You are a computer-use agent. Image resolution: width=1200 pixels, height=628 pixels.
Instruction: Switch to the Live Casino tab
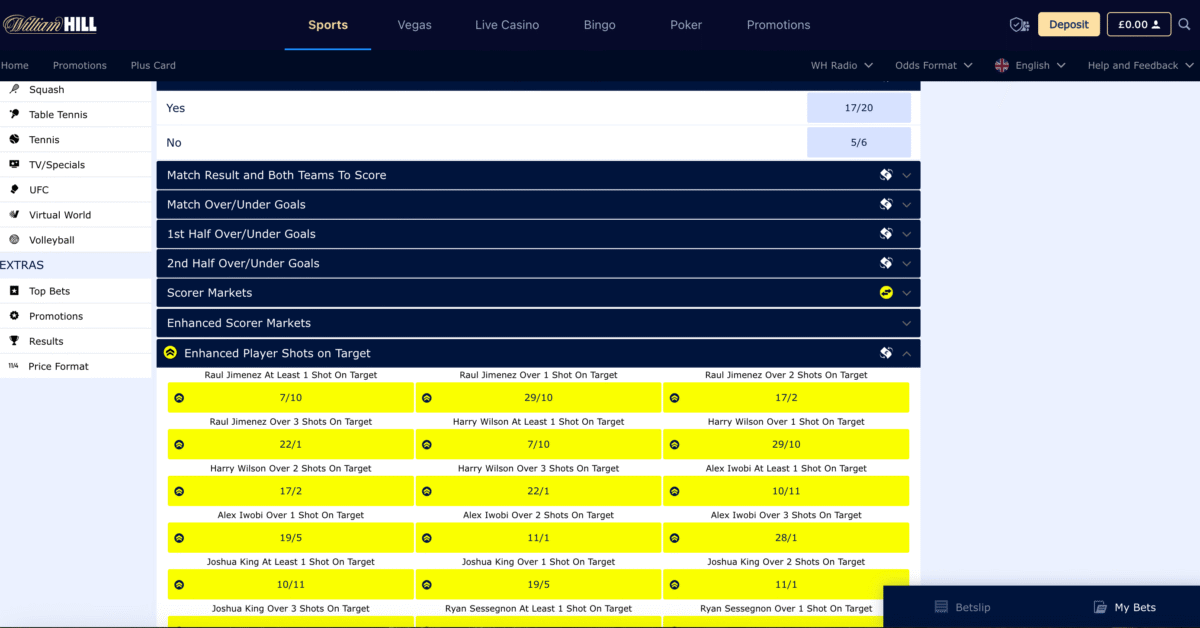(507, 25)
